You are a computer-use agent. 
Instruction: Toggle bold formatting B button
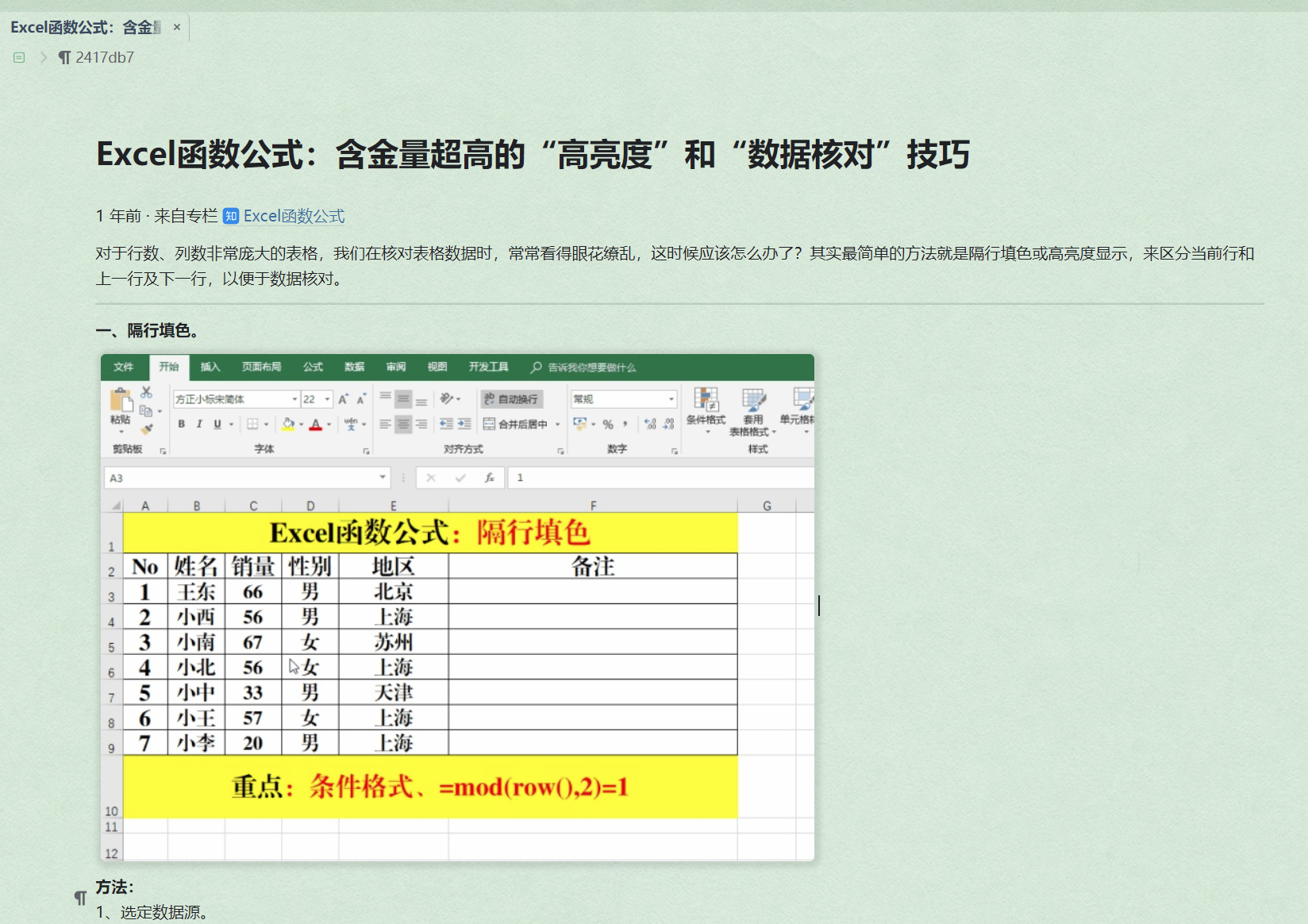182,425
